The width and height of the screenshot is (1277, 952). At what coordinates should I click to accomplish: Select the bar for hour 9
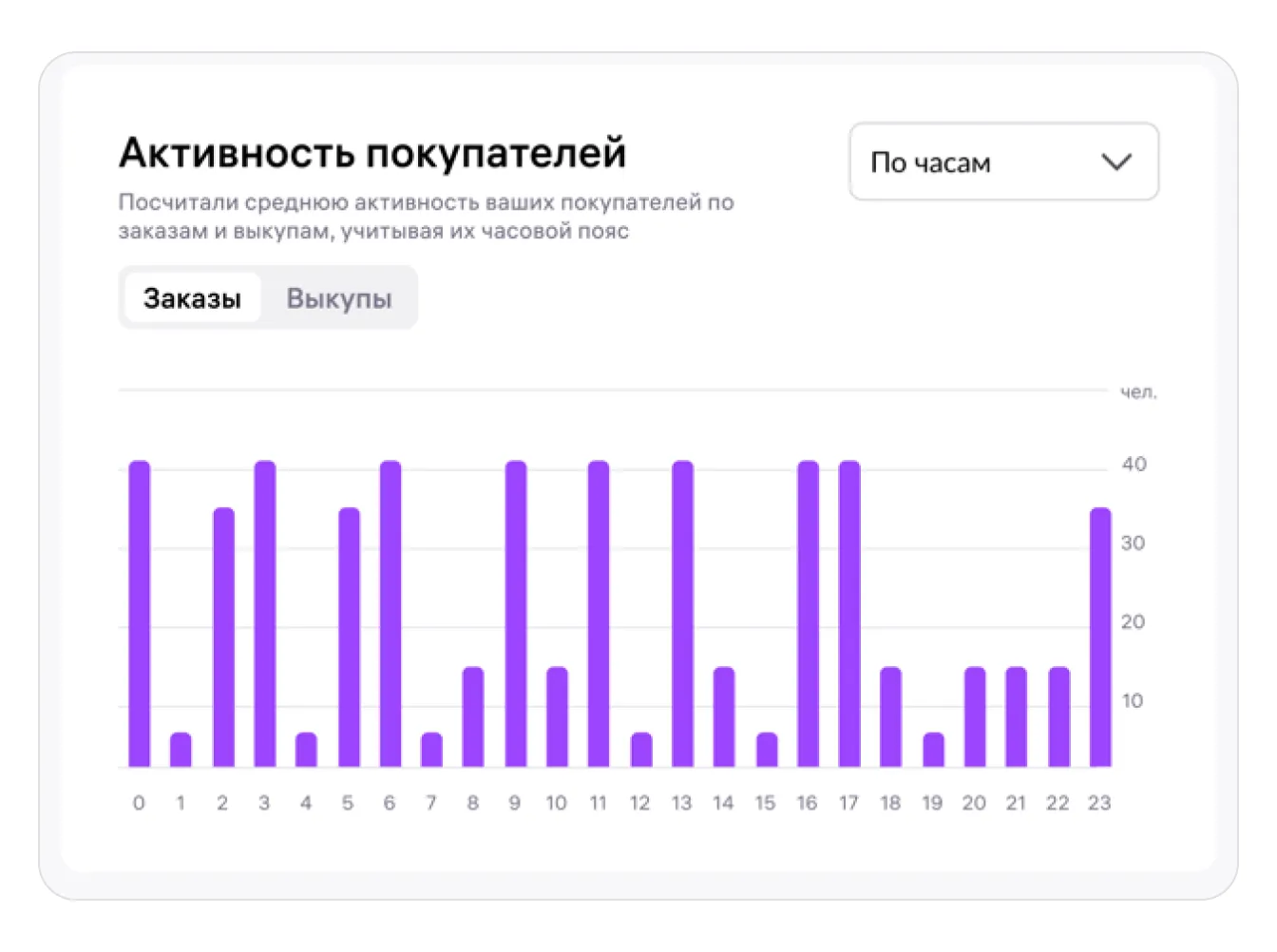516,614
